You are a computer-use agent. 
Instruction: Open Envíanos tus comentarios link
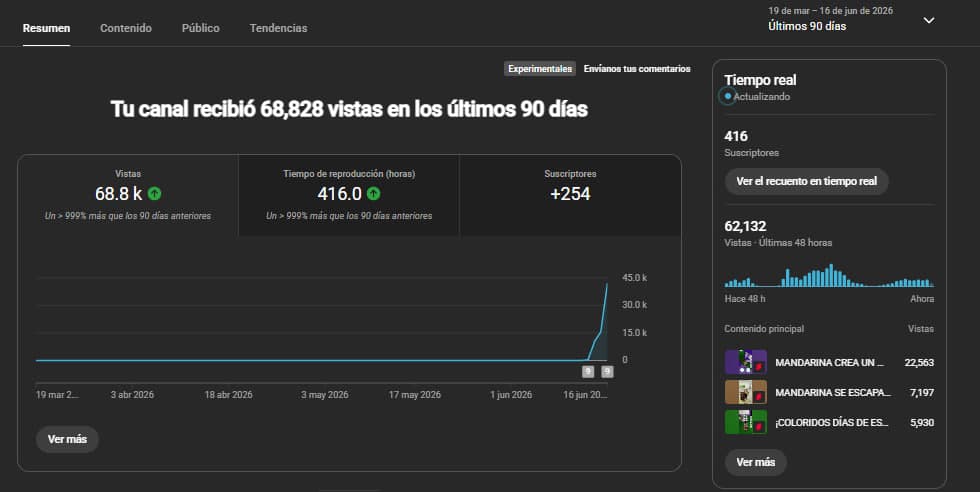(637, 69)
